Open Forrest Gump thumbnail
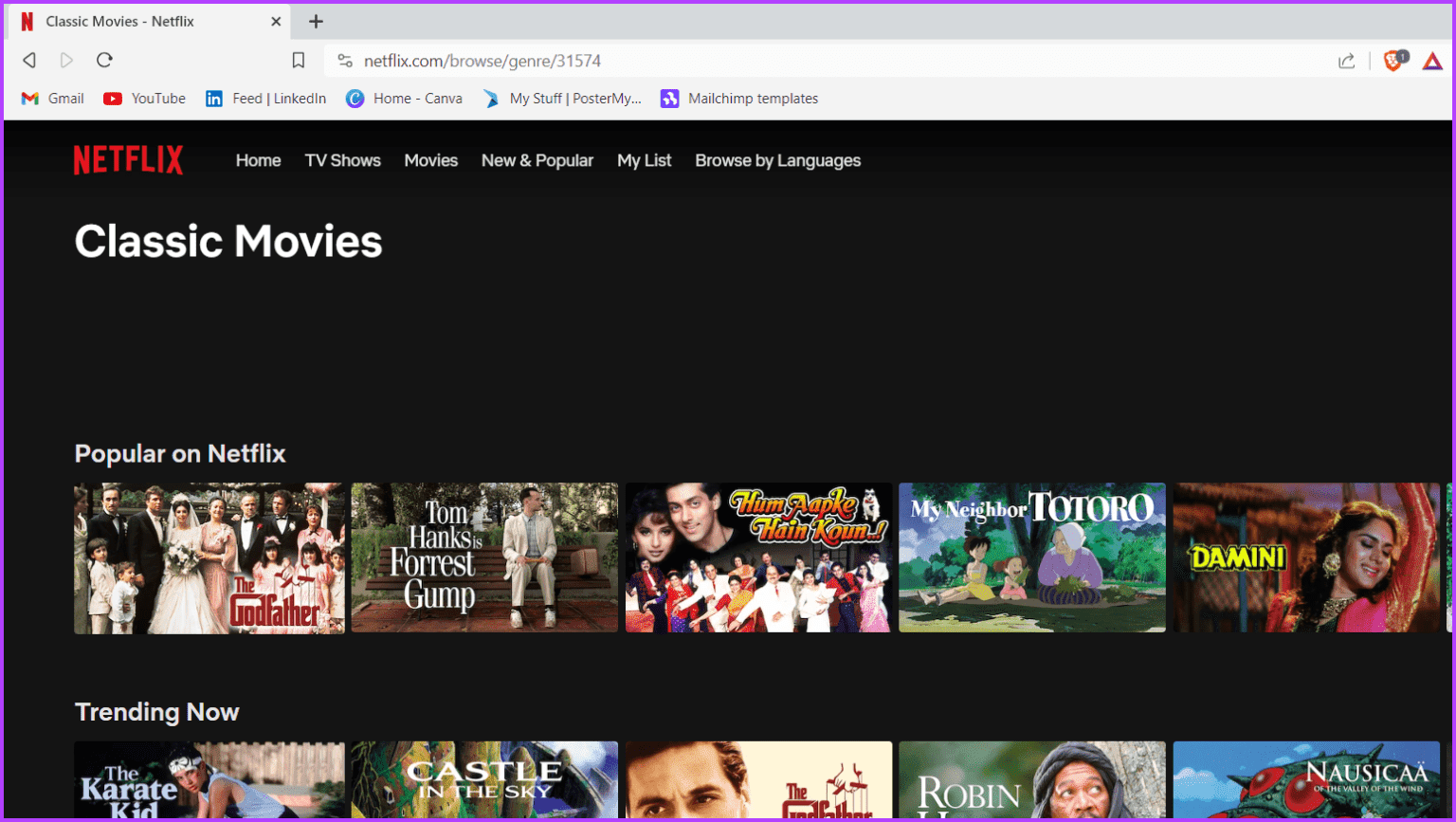The image size is (1456, 822). coord(484,557)
